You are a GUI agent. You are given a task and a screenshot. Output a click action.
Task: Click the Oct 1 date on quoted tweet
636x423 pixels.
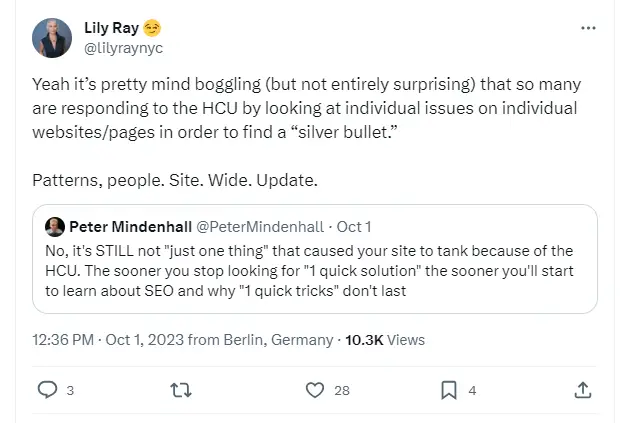(354, 227)
